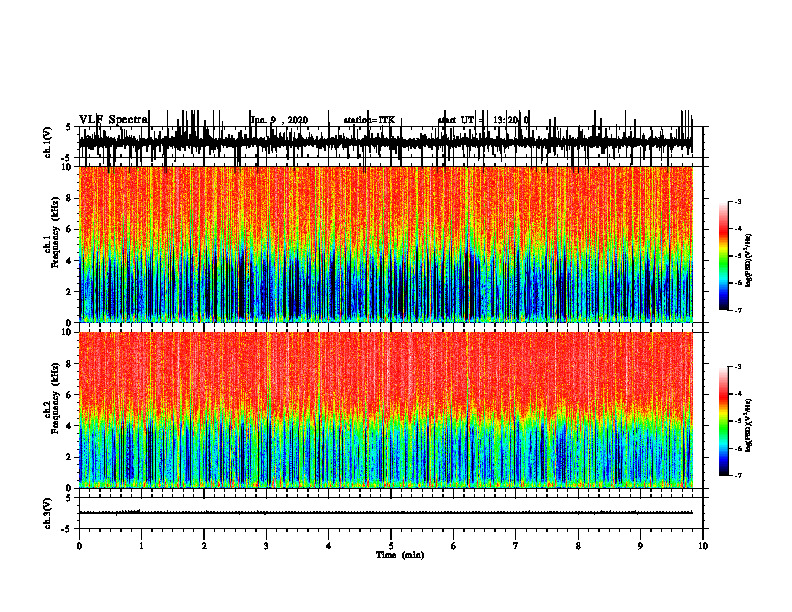This screenshot has height=612, width=792.
Task: Click the "7" tick on the time axis
Action: click(516, 546)
